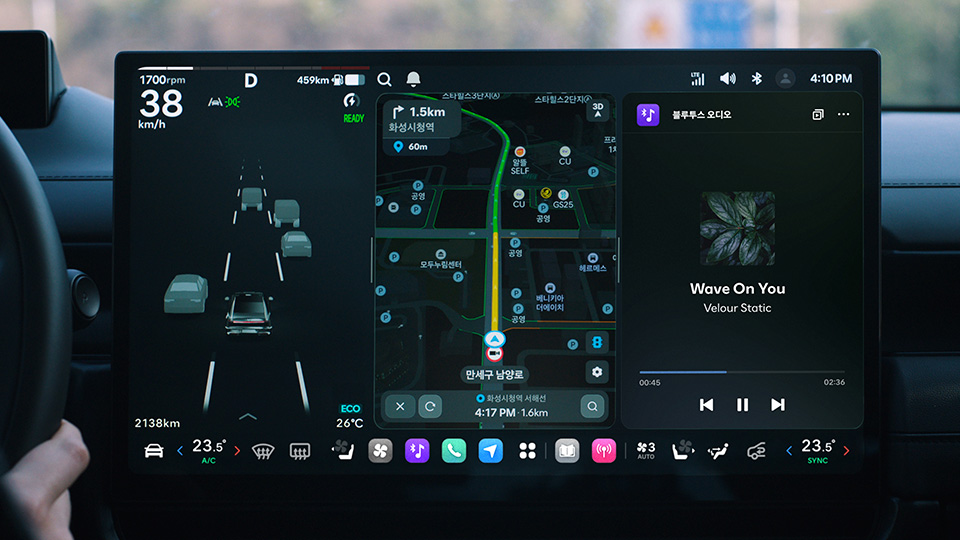
Task: Open volume settings speaker icon
Action: click(x=727, y=78)
